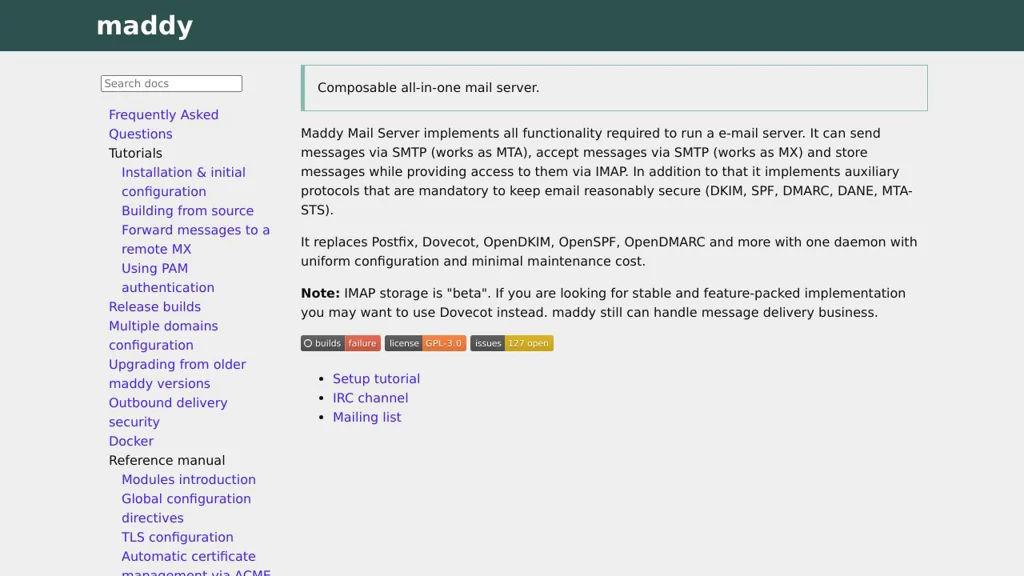Click the Reference manual section heading
Viewport: 1024px width, 576px height.
pyautogui.click(x=167, y=460)
